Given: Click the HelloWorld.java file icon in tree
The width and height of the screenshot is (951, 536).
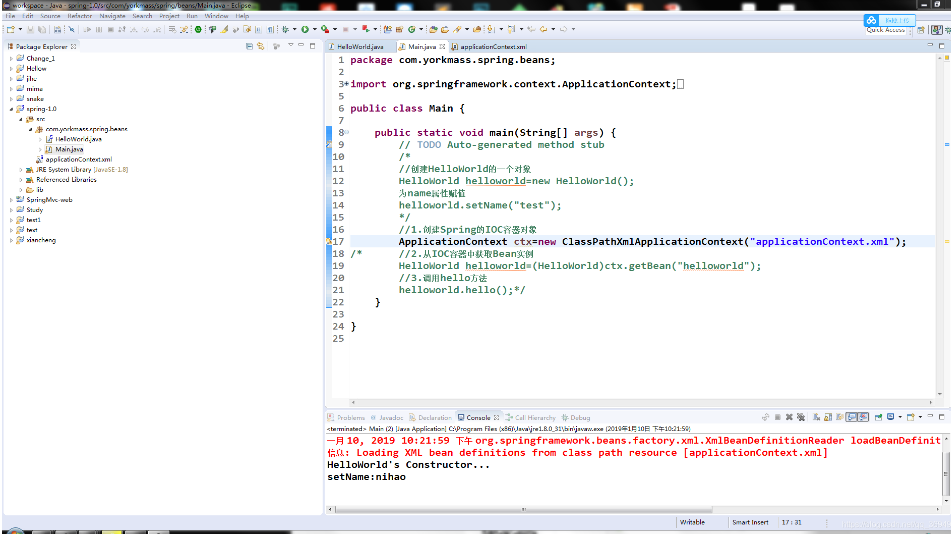Looking at the screenshot, I should click(49, 139).
